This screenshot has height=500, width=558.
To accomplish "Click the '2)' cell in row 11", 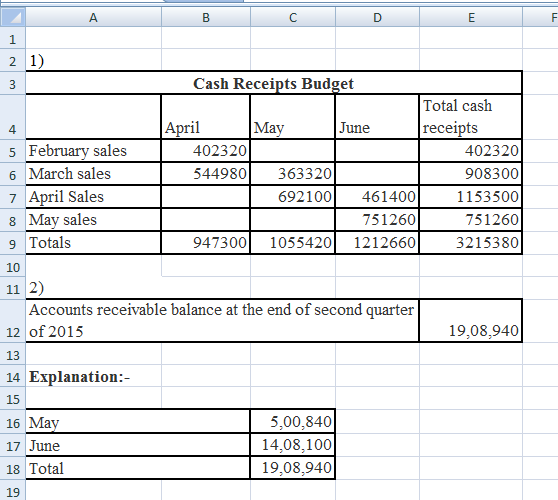I will [x=93, y=288].
